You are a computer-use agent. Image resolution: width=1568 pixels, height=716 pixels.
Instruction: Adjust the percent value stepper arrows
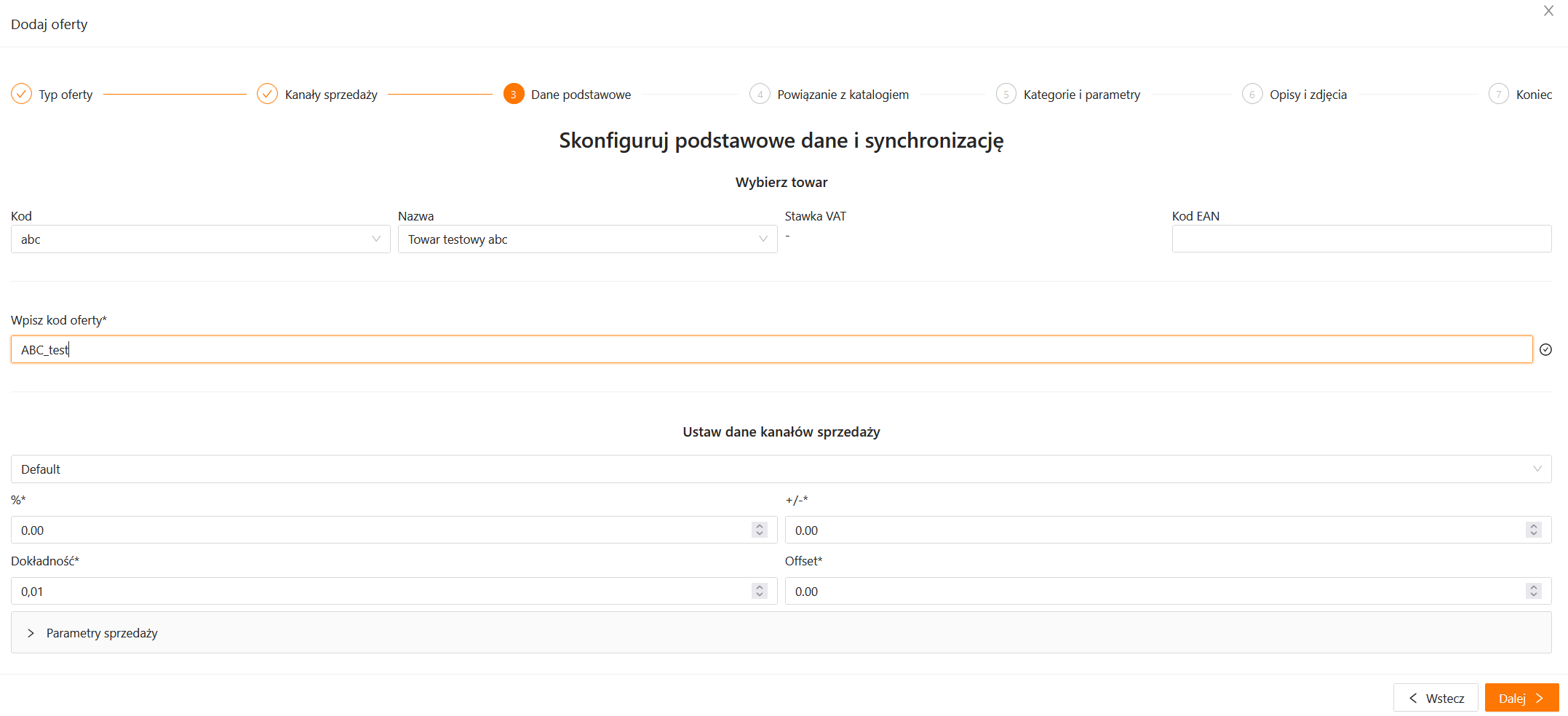[x=760, y=530]
